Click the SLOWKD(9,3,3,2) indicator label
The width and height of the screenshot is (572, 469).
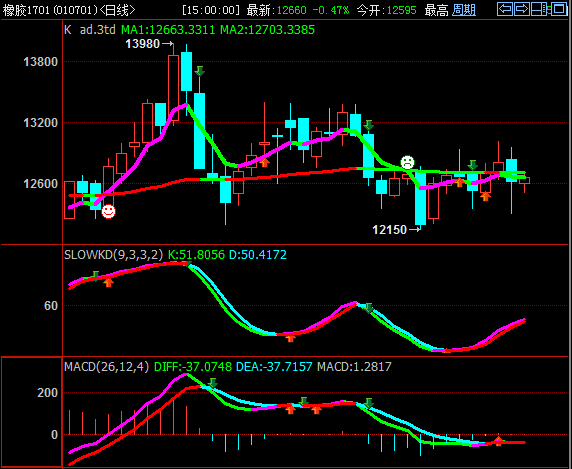[x=113, y=255]
